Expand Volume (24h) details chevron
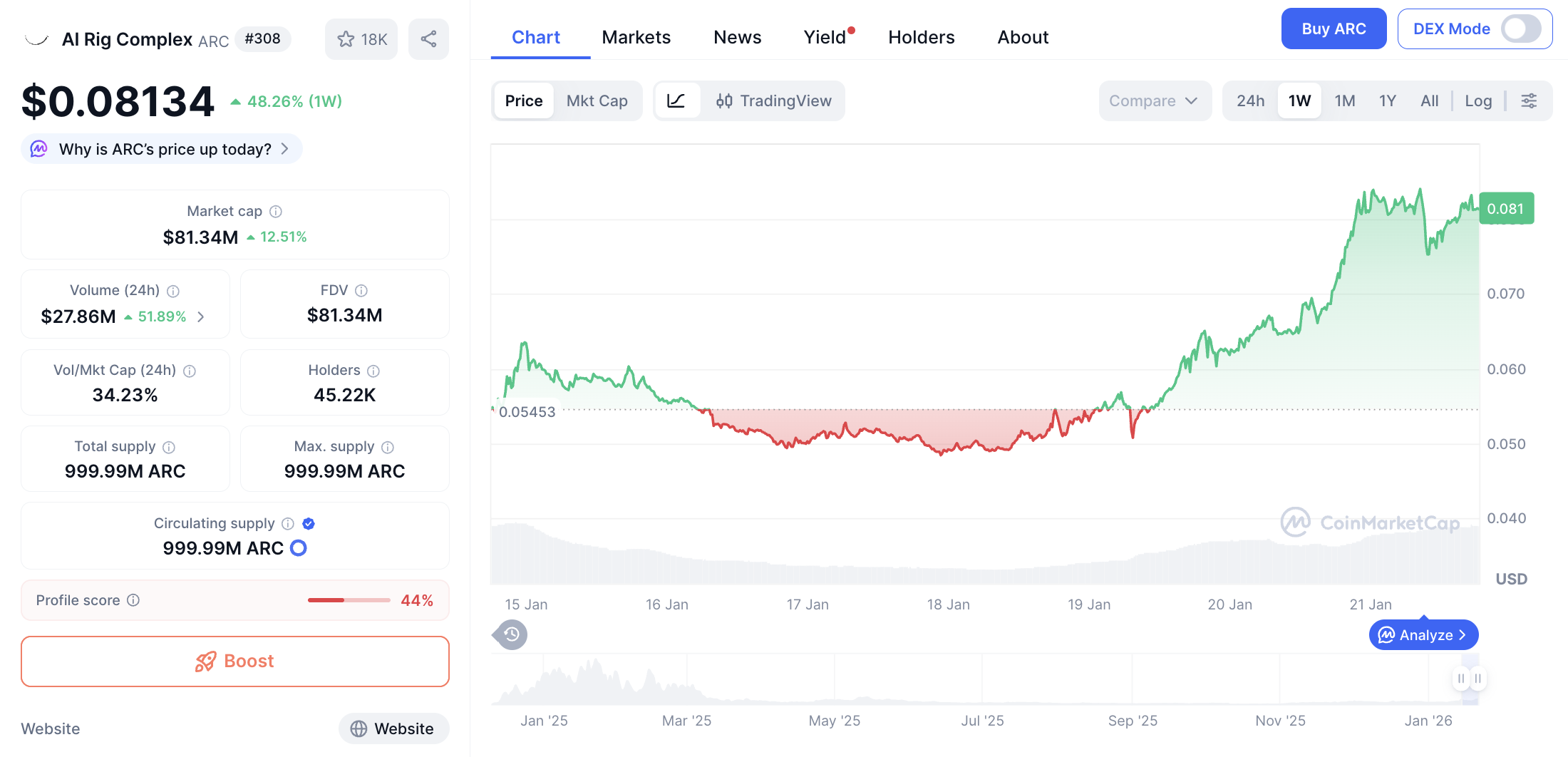1568x757 pixels. click(x=201, y=317)
